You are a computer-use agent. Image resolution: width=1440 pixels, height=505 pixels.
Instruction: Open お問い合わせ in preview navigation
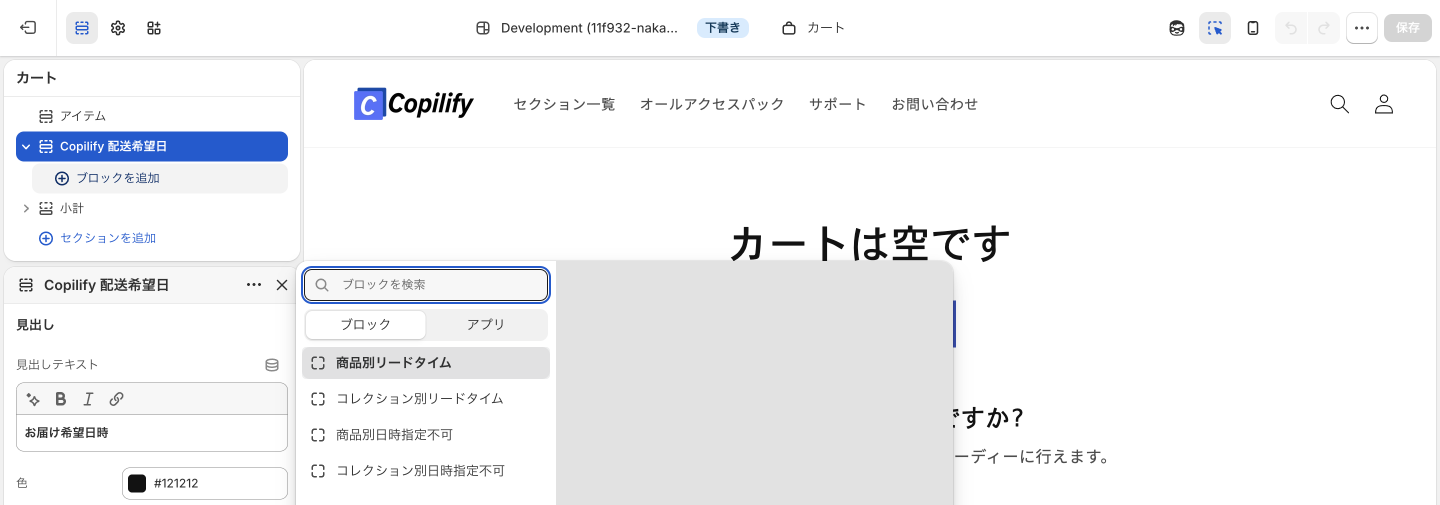935,104
